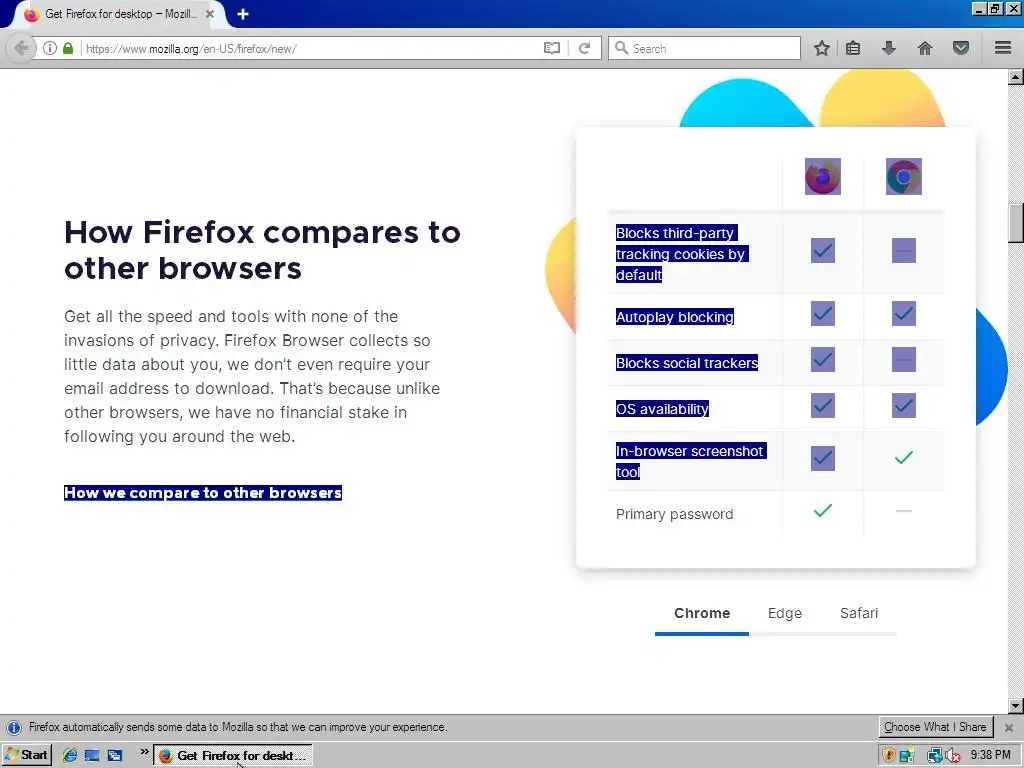The image size is (1024, 768).
Task: Open a new tab with plus button
Action: coord(243,14)
